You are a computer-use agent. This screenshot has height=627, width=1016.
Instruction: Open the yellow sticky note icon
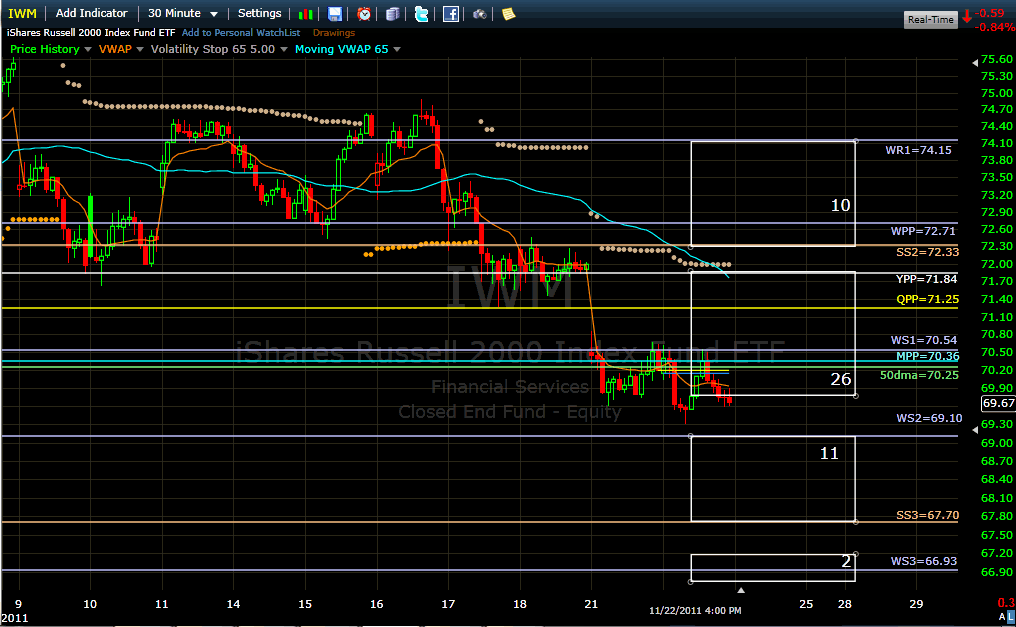coord(509,14)
